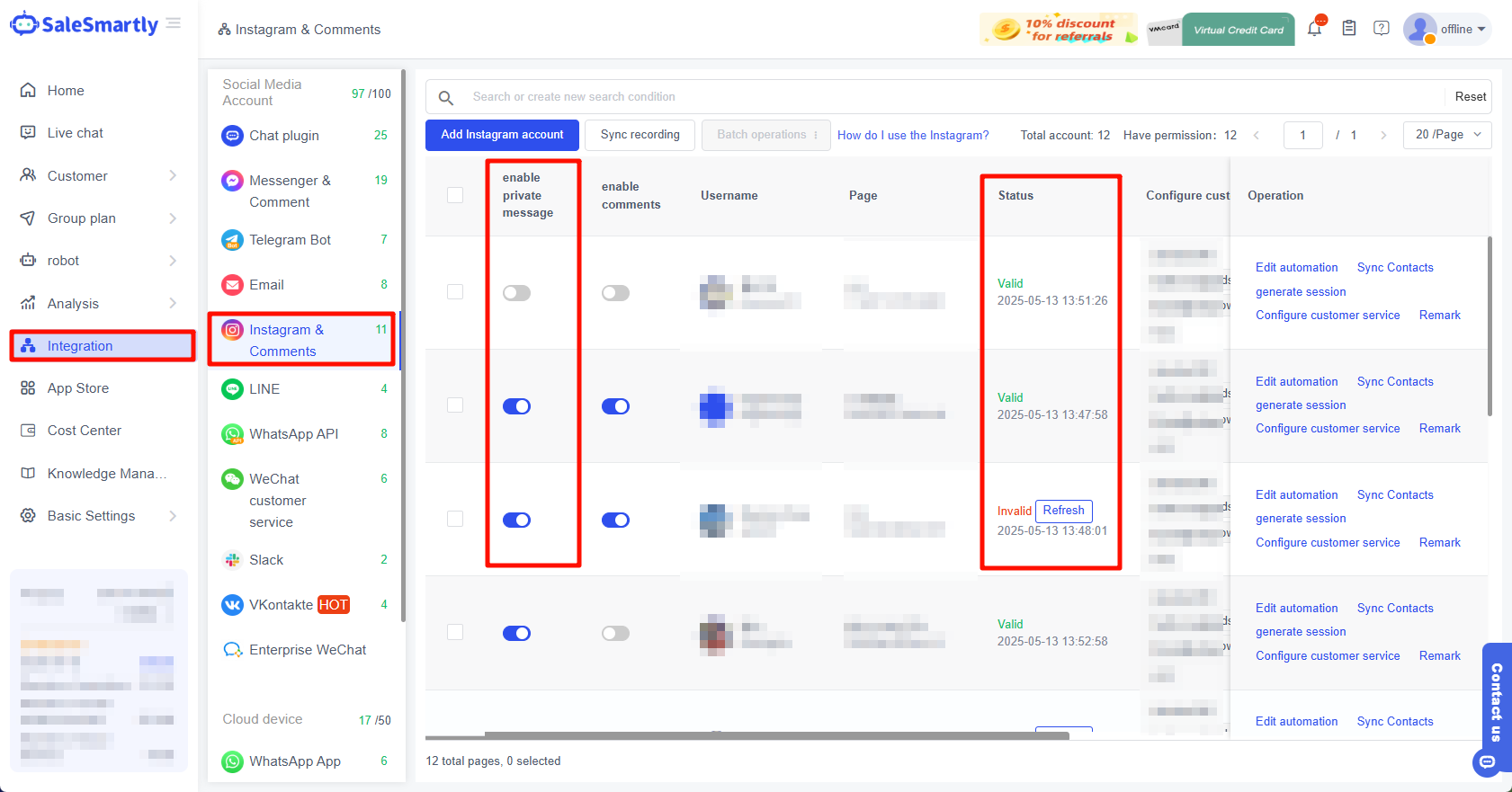
Task: Click the notification bell icon
Action: (x=1314, y=29)
